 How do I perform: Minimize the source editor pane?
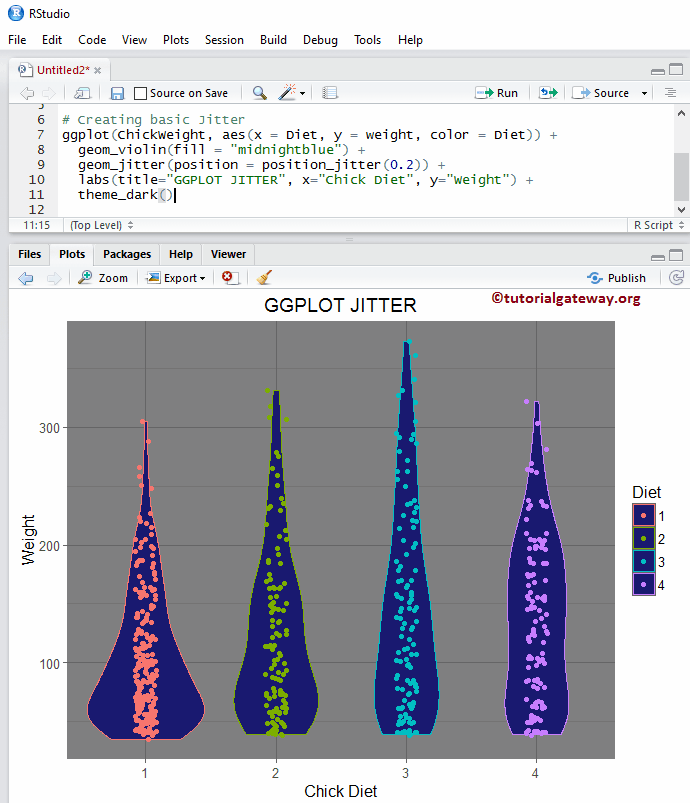658,71
